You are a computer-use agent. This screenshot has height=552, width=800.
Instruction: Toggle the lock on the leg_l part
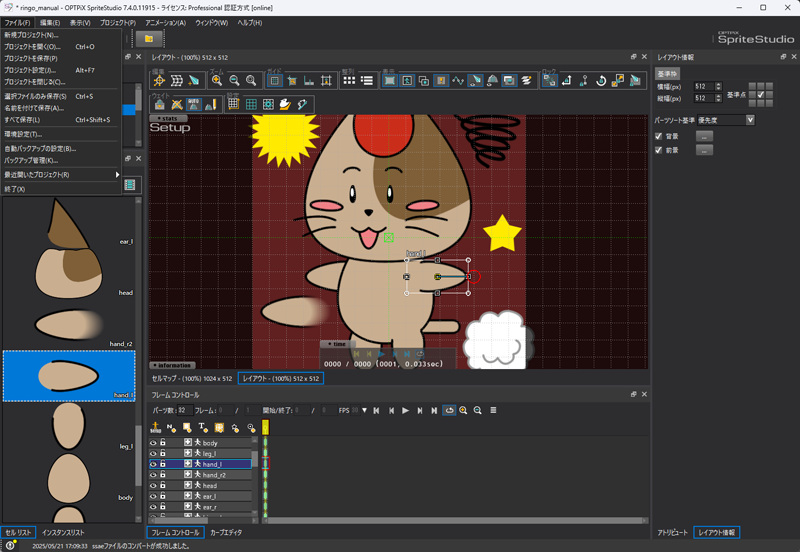163,453
